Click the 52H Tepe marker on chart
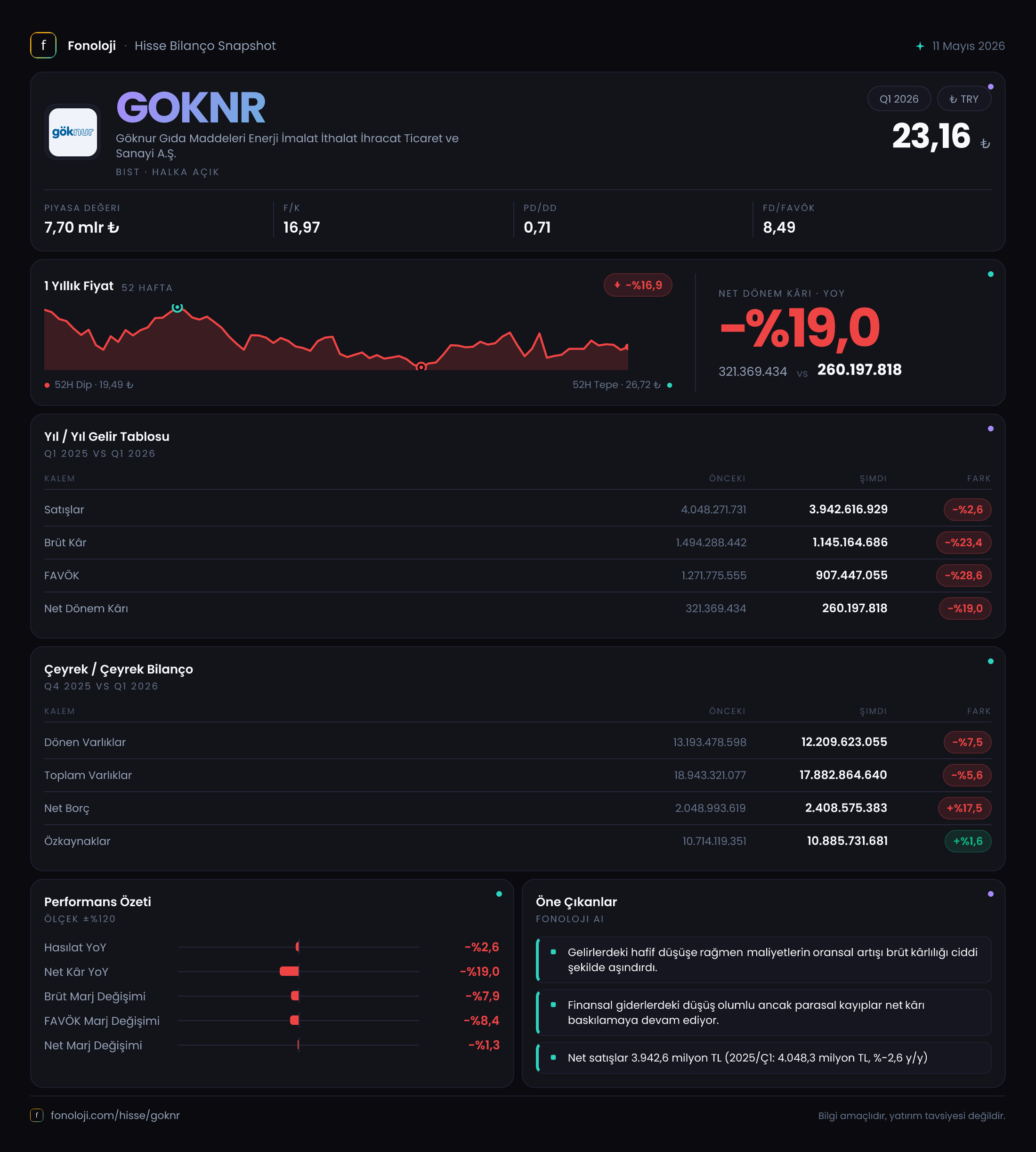The width and height of the screenshot is (1036, 1152). tap(177, 308)
